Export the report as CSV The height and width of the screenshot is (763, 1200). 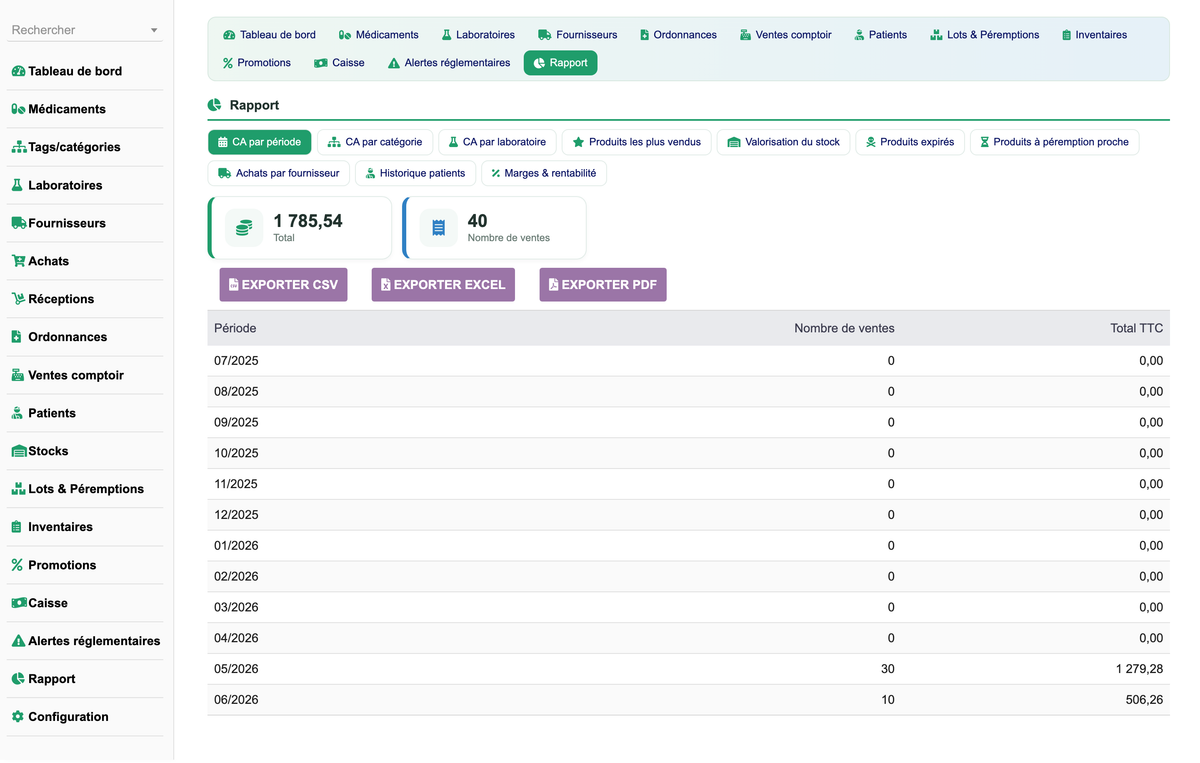284,285
